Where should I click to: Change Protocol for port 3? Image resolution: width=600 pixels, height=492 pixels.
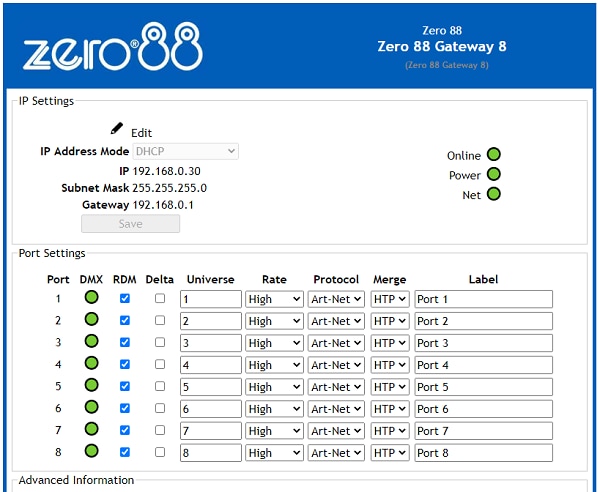336,343
